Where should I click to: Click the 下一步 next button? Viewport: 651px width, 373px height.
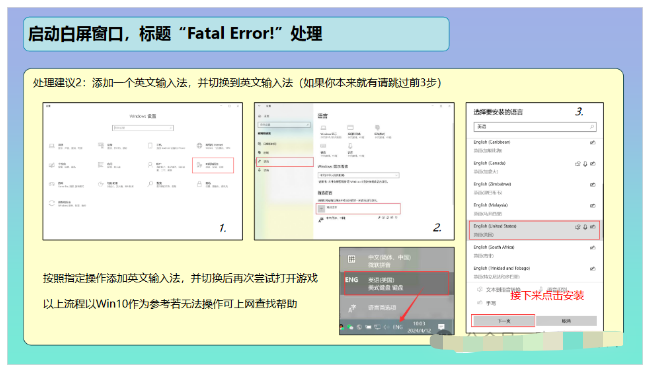[503, 321]
